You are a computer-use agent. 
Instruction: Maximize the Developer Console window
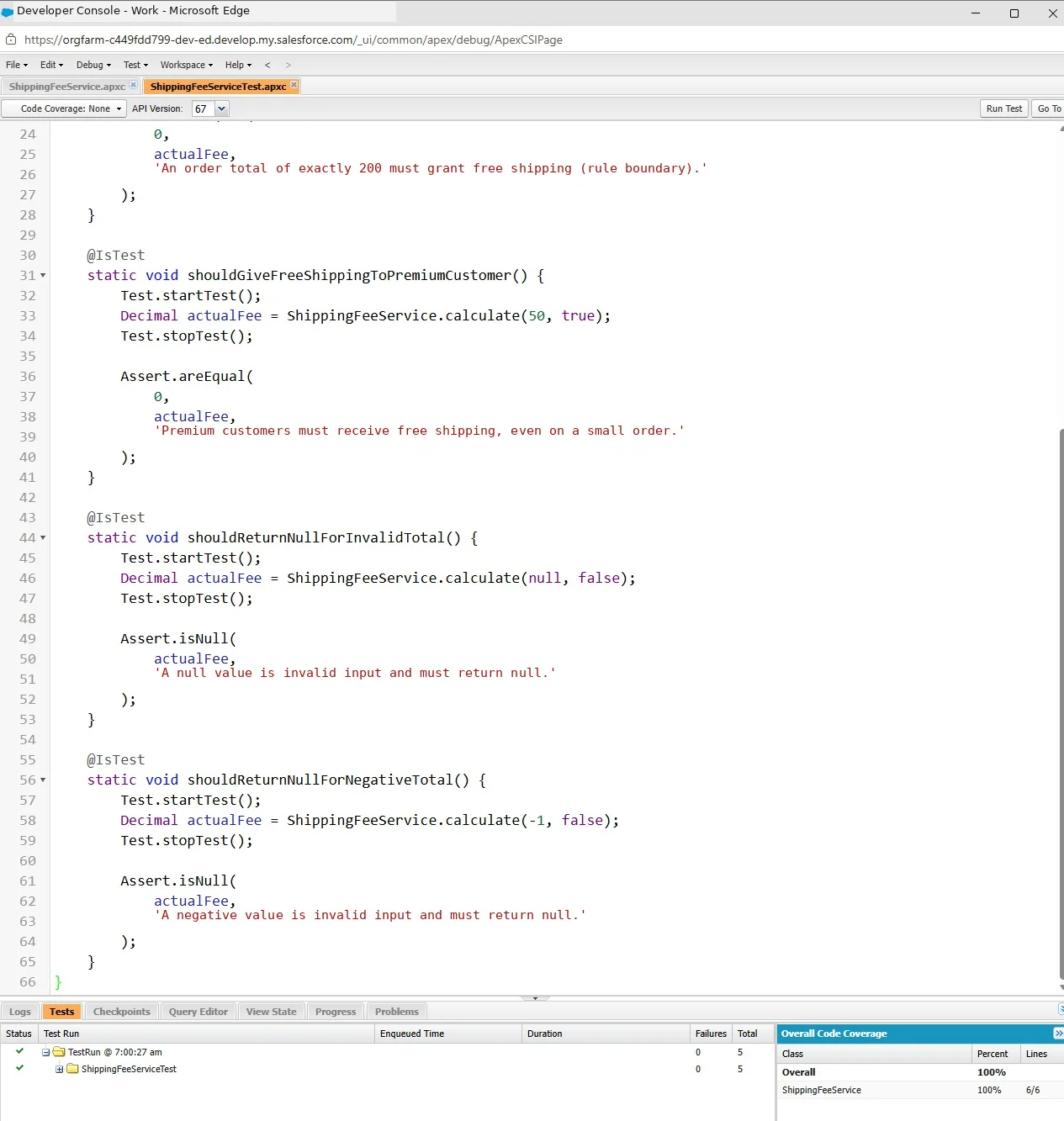coord(1014,13)
